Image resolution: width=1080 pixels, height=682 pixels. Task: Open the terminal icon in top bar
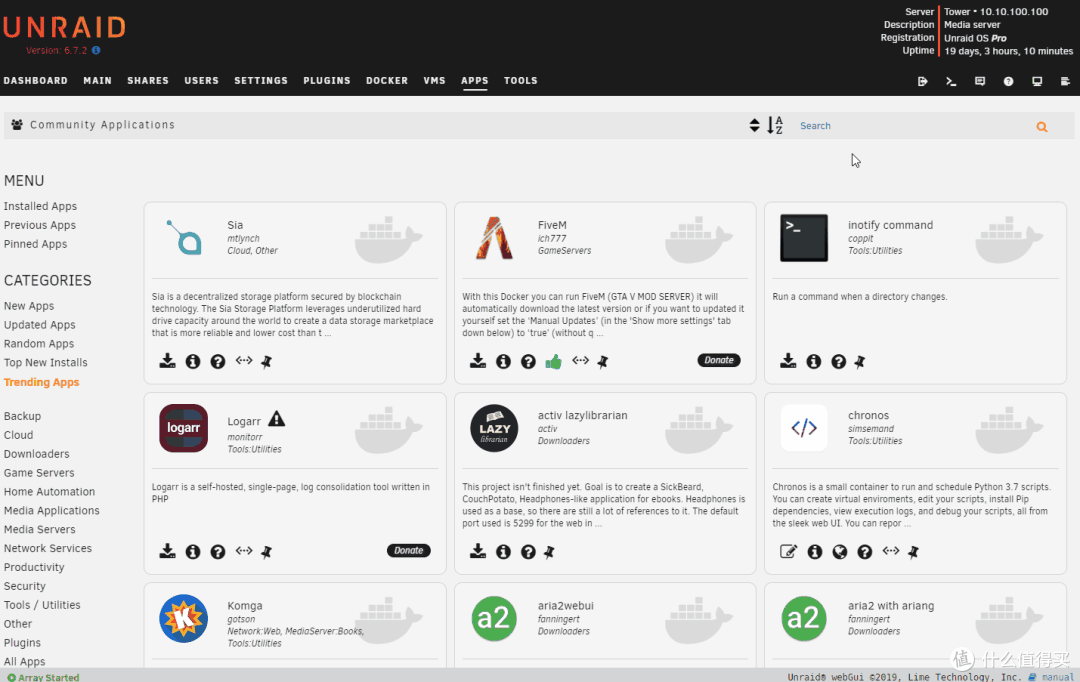pyautogui.click(x=951, y=81)
